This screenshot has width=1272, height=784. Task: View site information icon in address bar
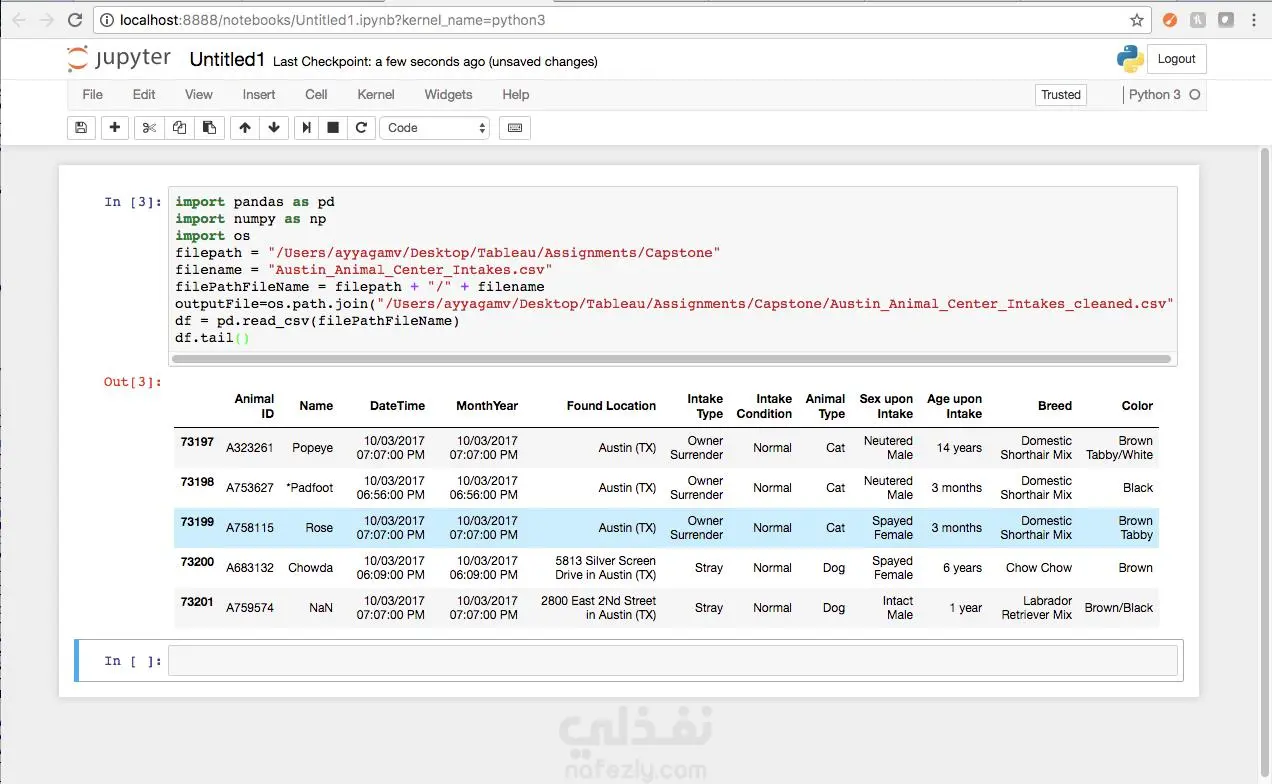(108, 20)
